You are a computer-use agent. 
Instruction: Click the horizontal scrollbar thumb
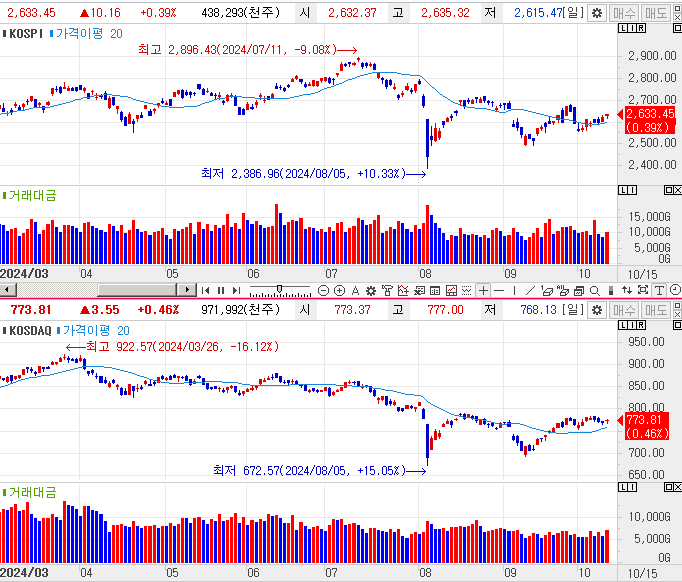[x=137, y=290]
